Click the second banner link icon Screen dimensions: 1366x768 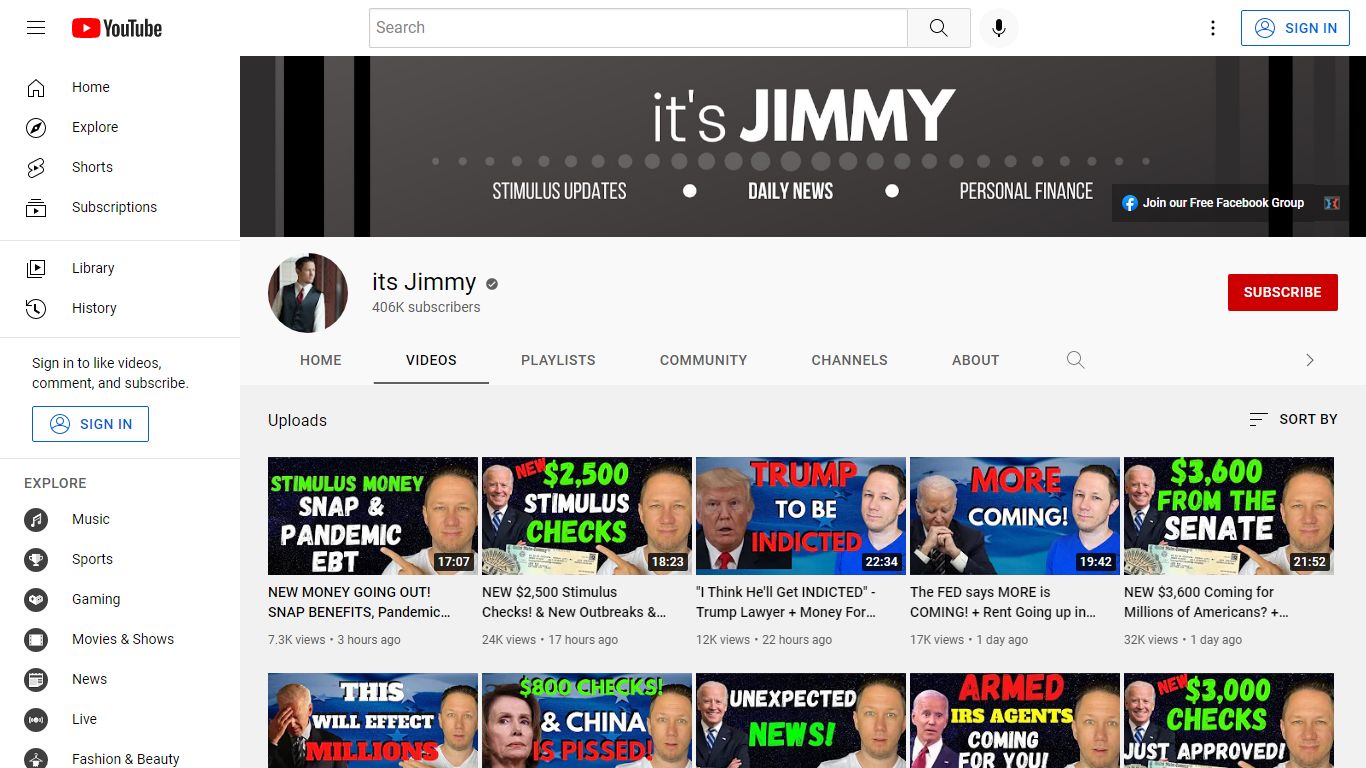pyautogui.click(x=1332, y=203)
